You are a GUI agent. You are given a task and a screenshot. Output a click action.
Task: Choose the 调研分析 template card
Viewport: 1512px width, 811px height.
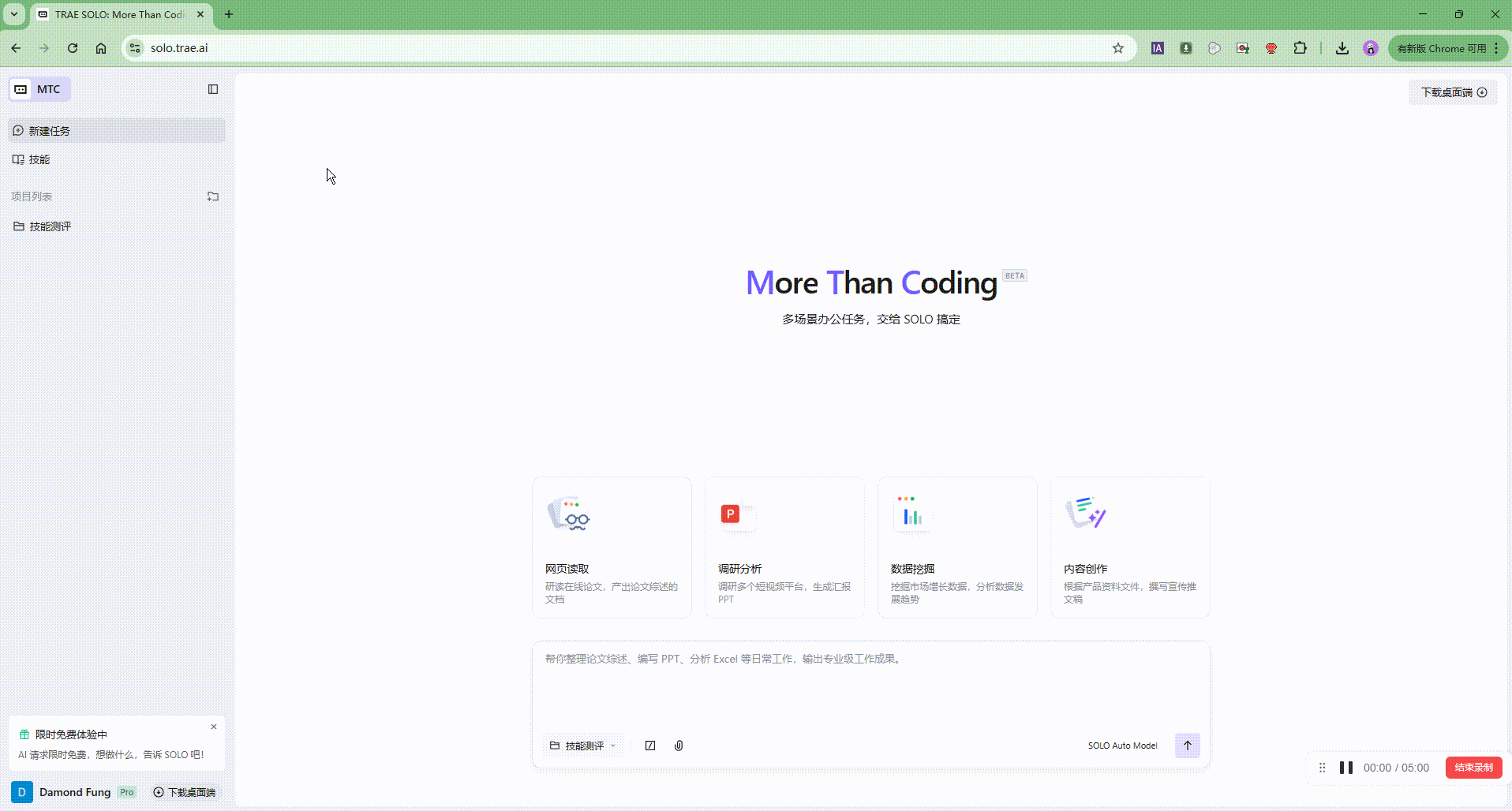784,547
